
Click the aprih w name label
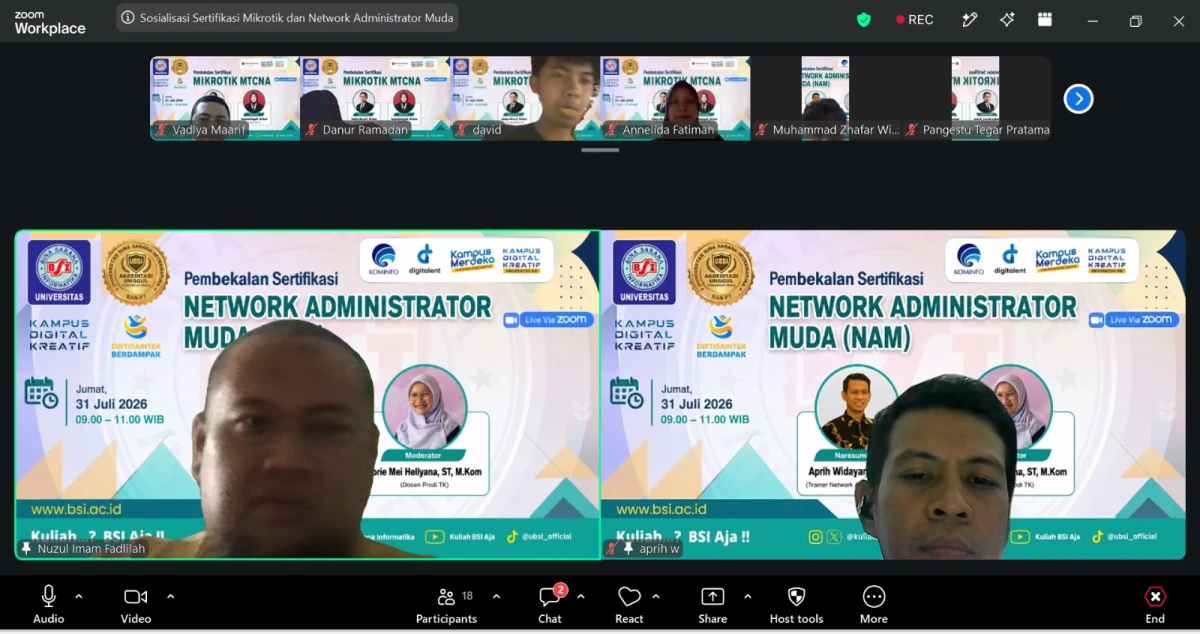tap(657, 548)
